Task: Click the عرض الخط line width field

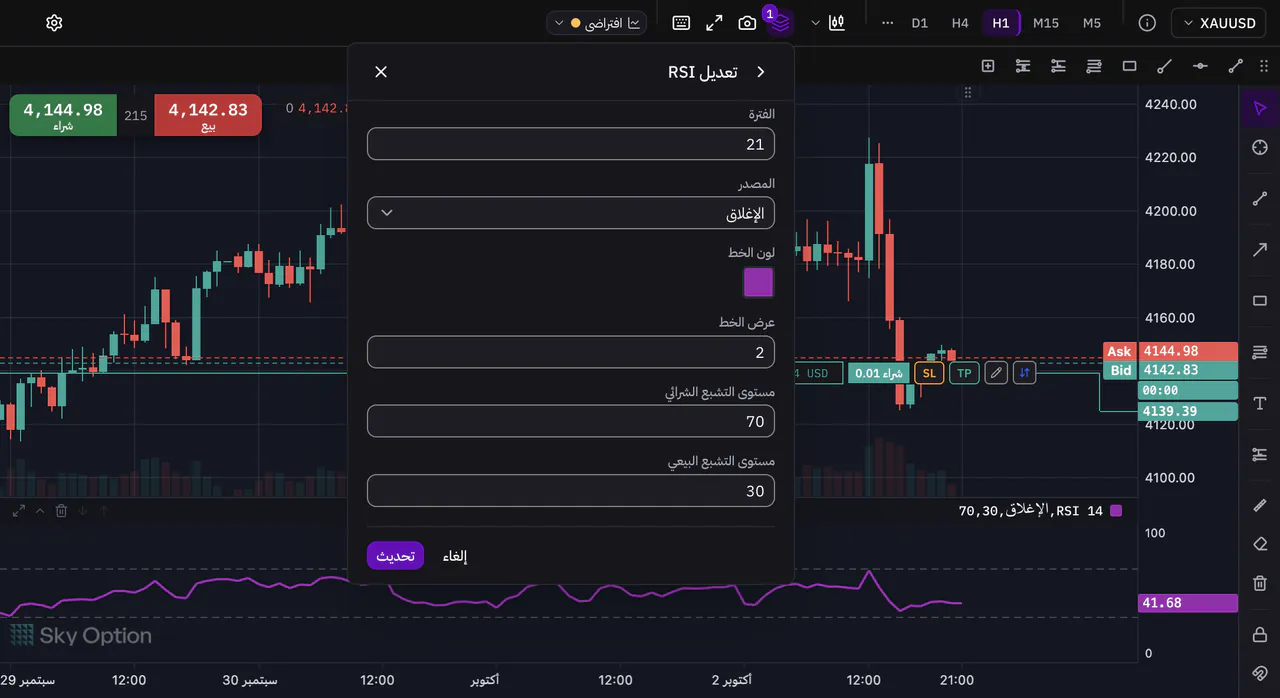Action: [571, 352]
